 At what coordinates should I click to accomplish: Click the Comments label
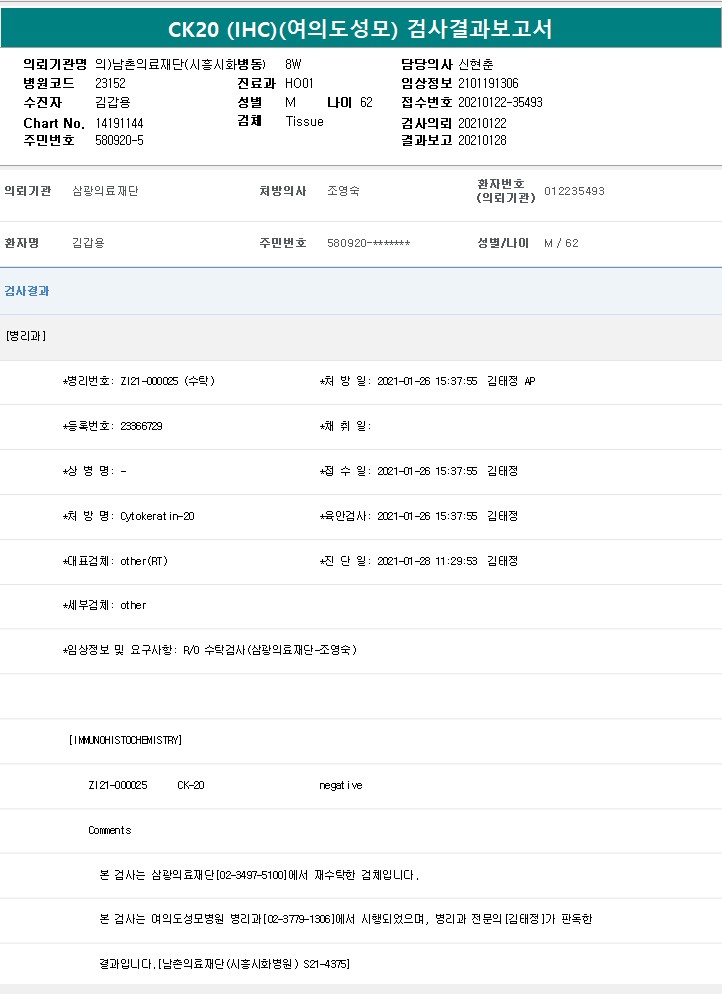[x=110, y=830]
